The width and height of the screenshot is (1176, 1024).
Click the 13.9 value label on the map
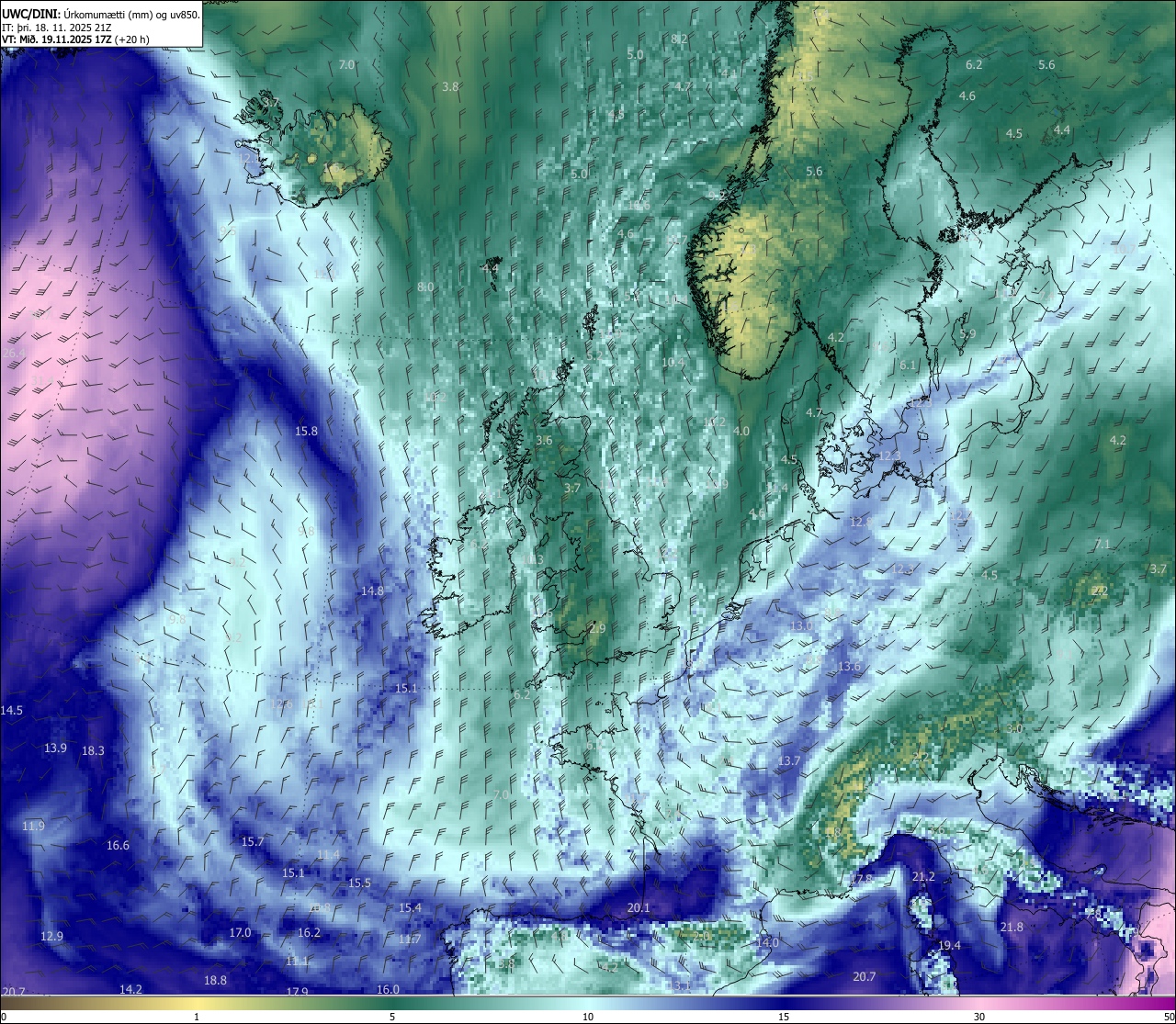click(x=55, y=748)
